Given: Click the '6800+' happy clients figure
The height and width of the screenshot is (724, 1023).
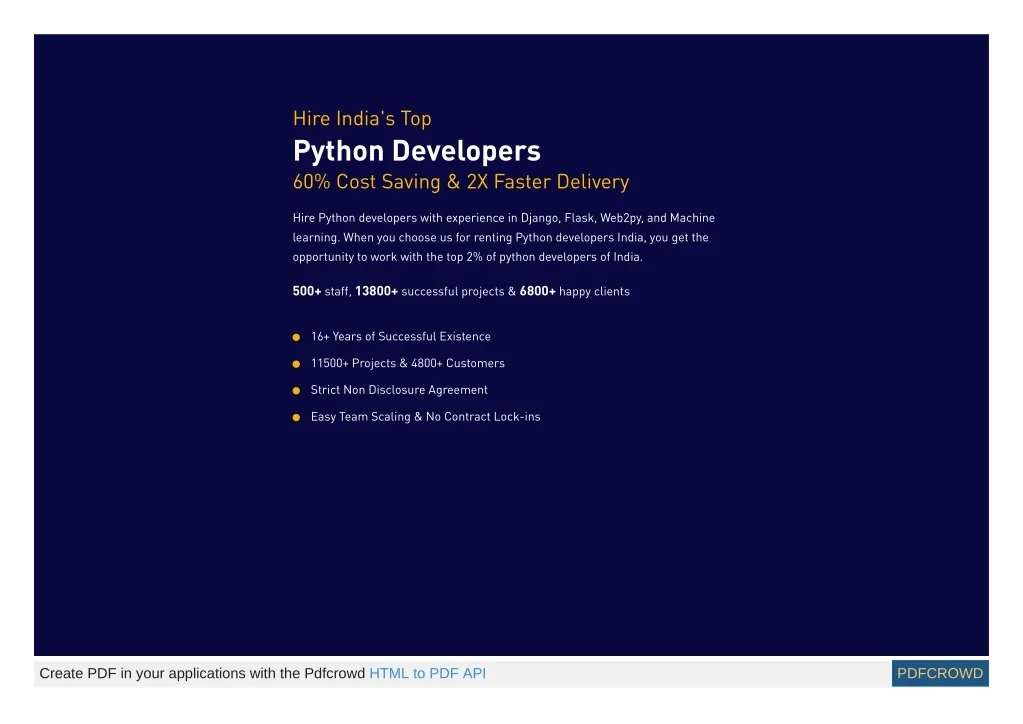Looking at the screenshot, I should coord(538,291).
